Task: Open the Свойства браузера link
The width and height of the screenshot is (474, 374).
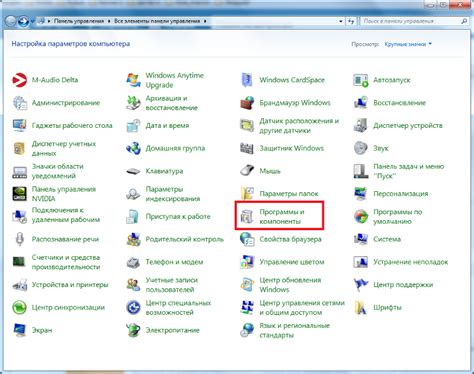Action: tap(291, 239)
